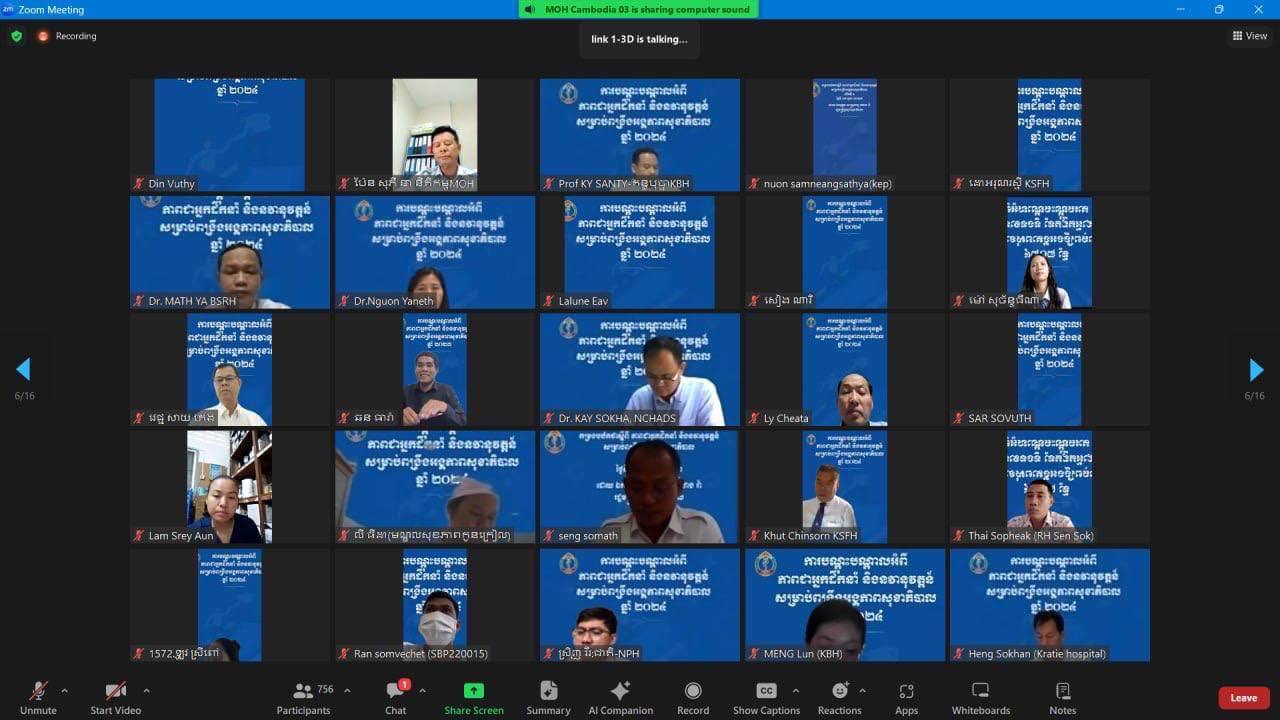The image size is (1280, 720).
Task: Open the Reactions menu
Action: click(839, 697)
